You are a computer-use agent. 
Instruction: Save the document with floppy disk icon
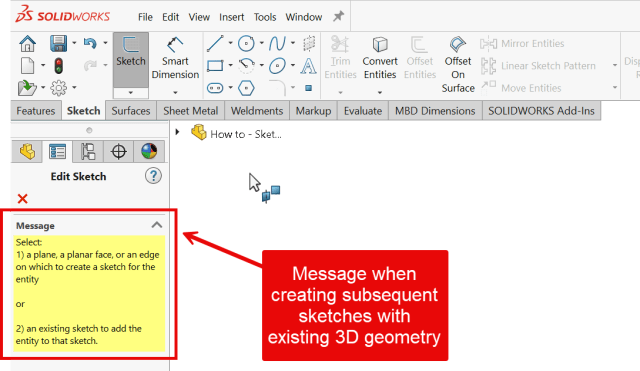pyautogui.click(x=58, y=43)
